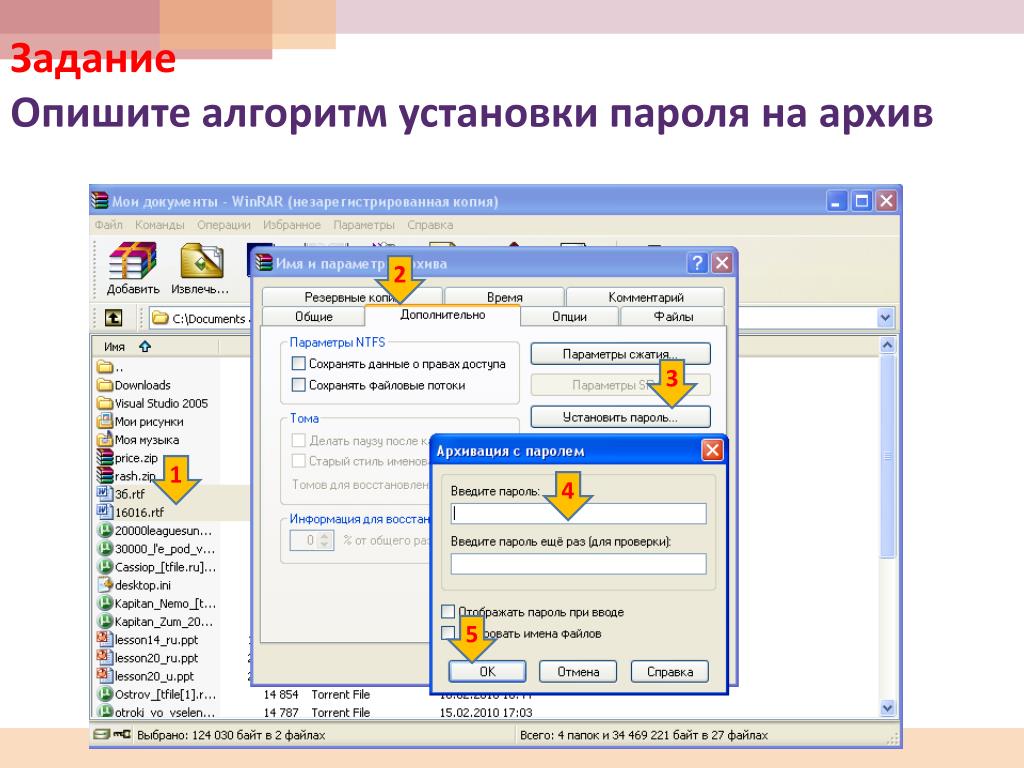Viewport: 1024px width, 768px height.
Task: Select the rash.zip archive
Action: (x=127, y=475)
